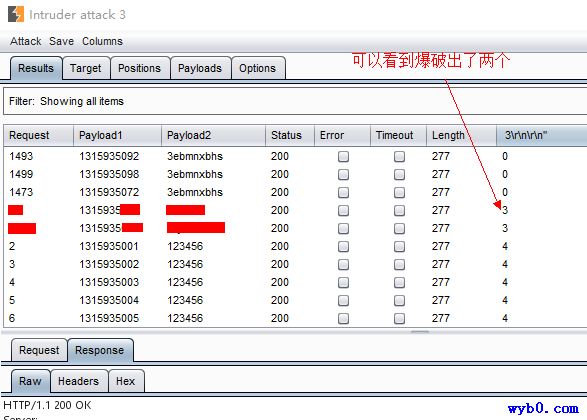Switch to the Positions tab
587x420 pixels.
point(139,68)
